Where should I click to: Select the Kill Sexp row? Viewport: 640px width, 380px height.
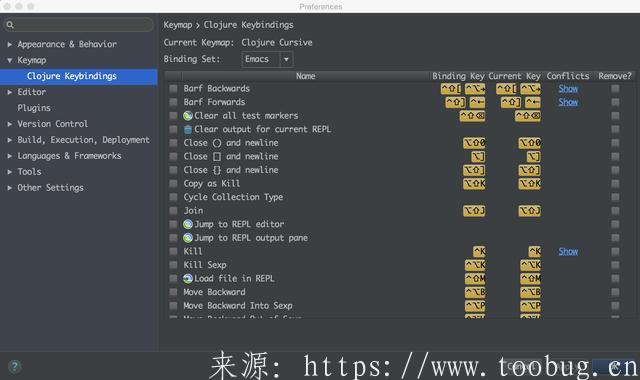coord(400,265)
